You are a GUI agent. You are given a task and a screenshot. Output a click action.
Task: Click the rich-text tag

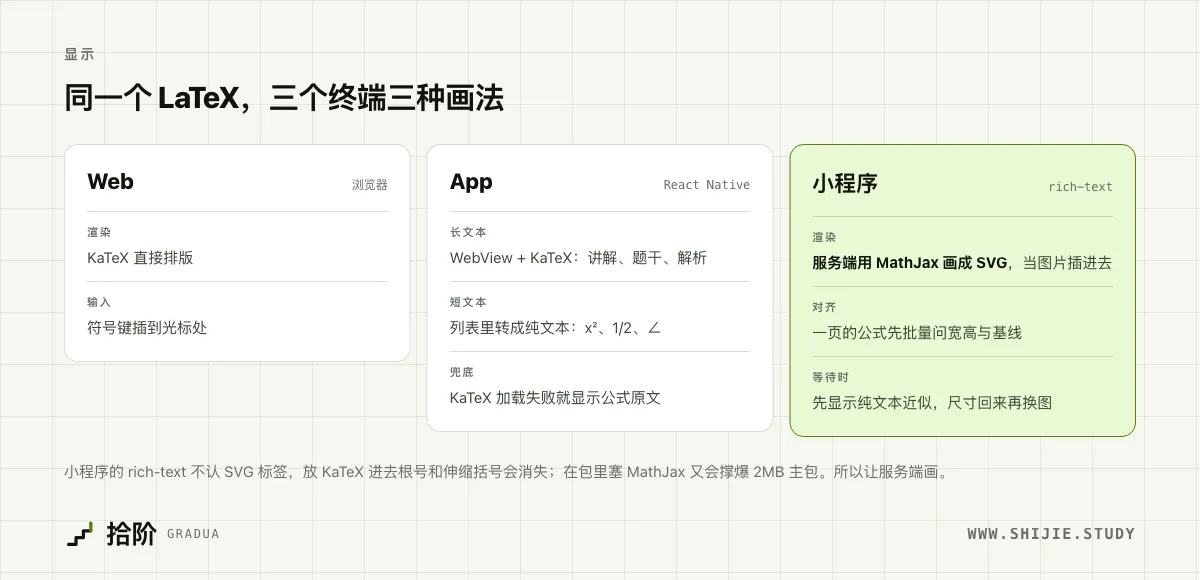1080,187
